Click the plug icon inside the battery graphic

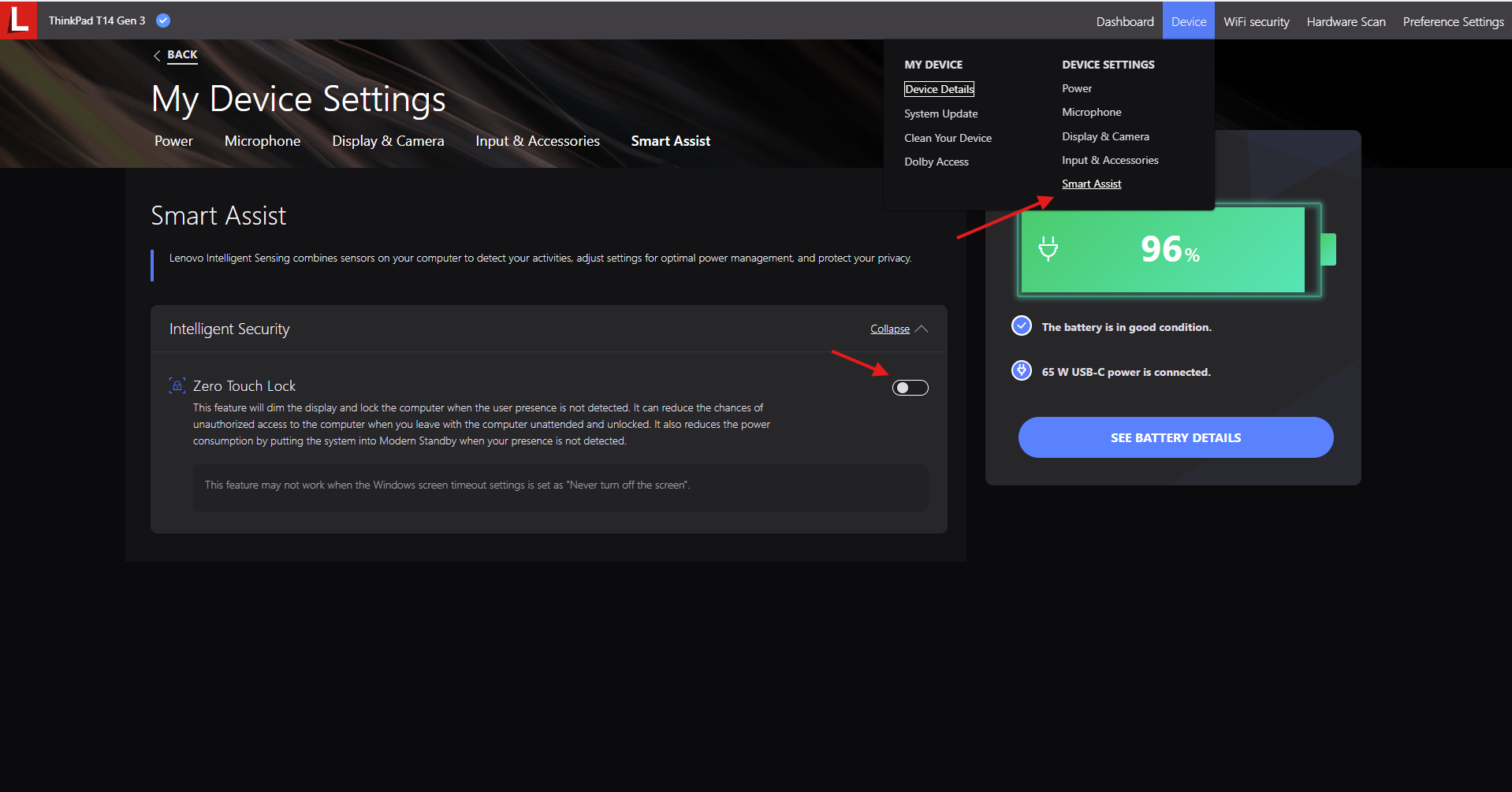pos(1048,249)
